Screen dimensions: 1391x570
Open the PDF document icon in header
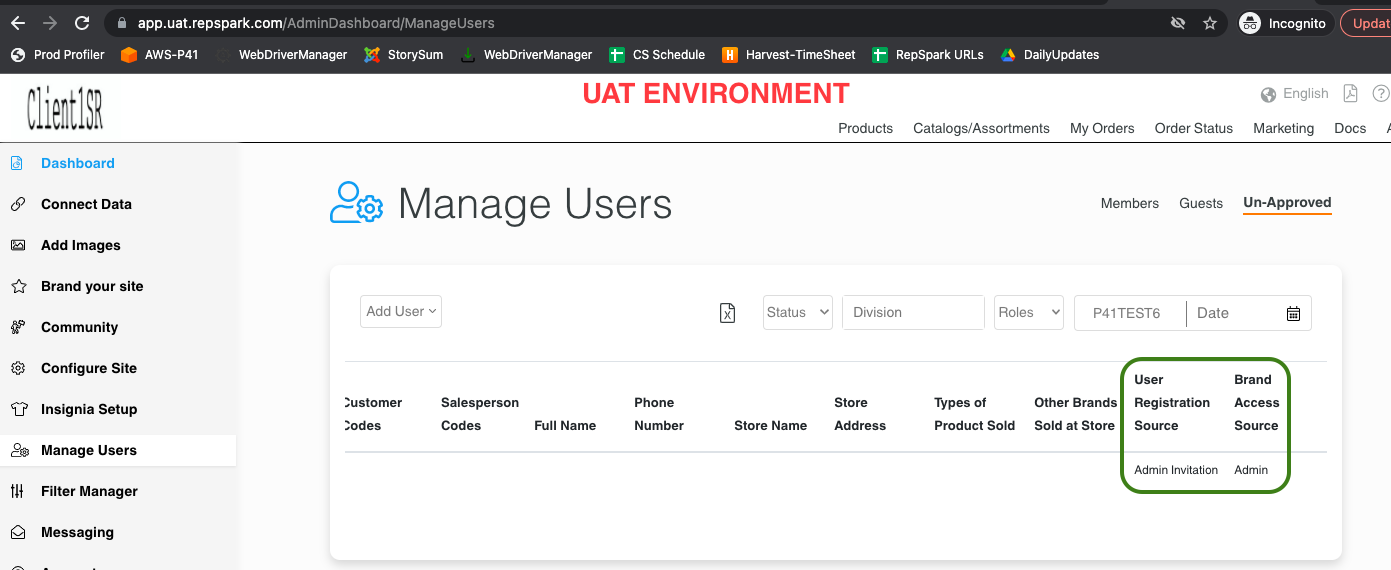(x=1350, y=93)
